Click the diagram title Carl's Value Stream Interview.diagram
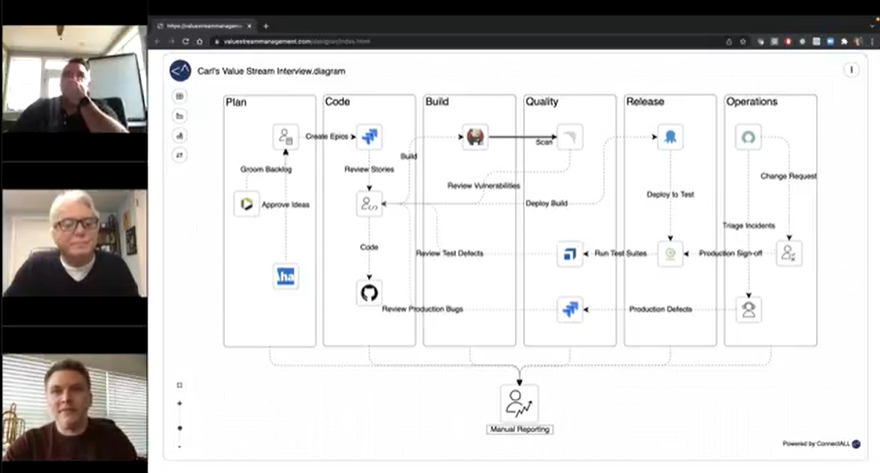This screenshot has height=473, width=880. pyautogui.click(x=271, y=71)
